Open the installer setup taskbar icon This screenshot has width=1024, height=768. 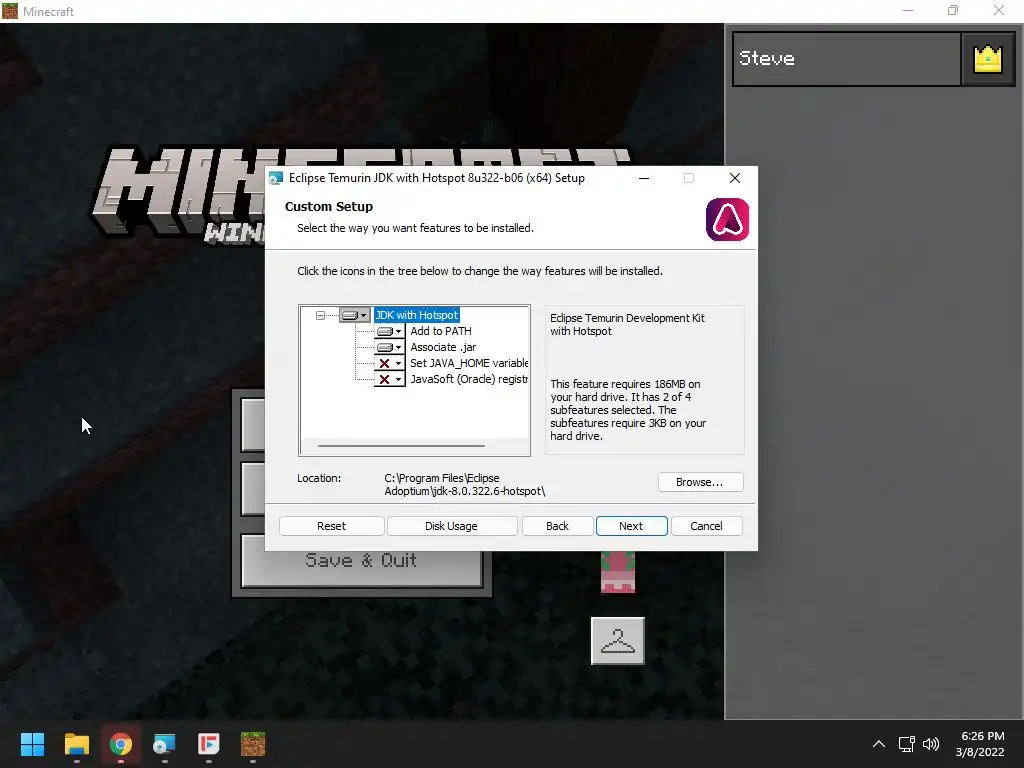point(165,744)
